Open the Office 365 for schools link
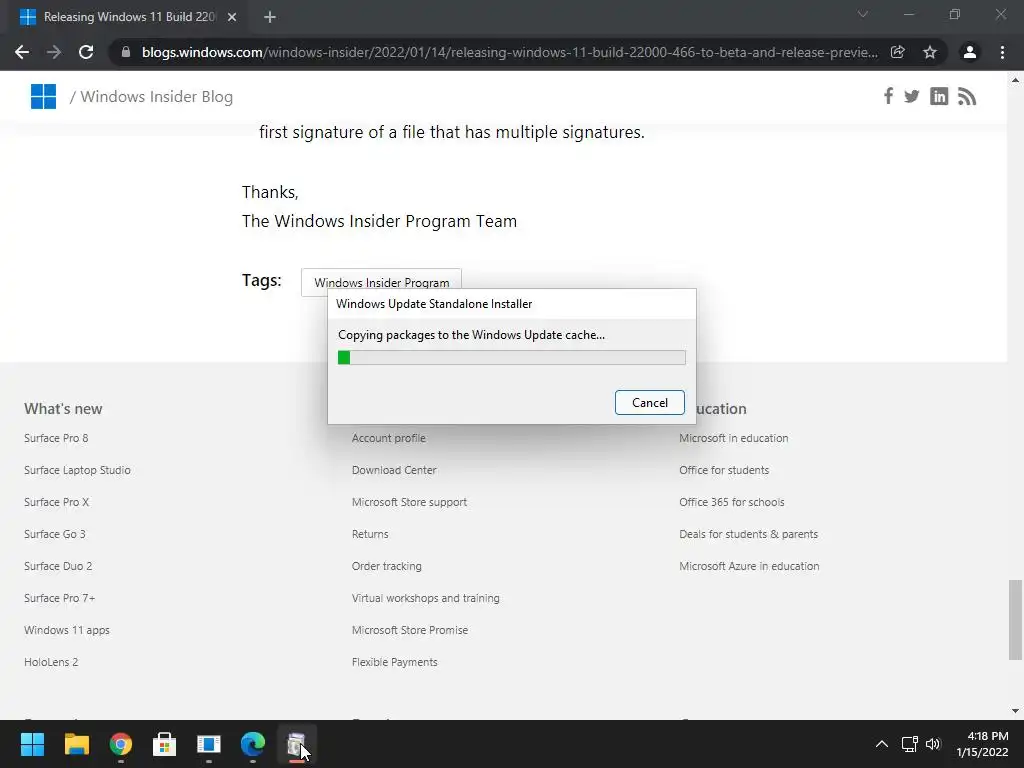Screen dimensions: 1024x768 731,502
